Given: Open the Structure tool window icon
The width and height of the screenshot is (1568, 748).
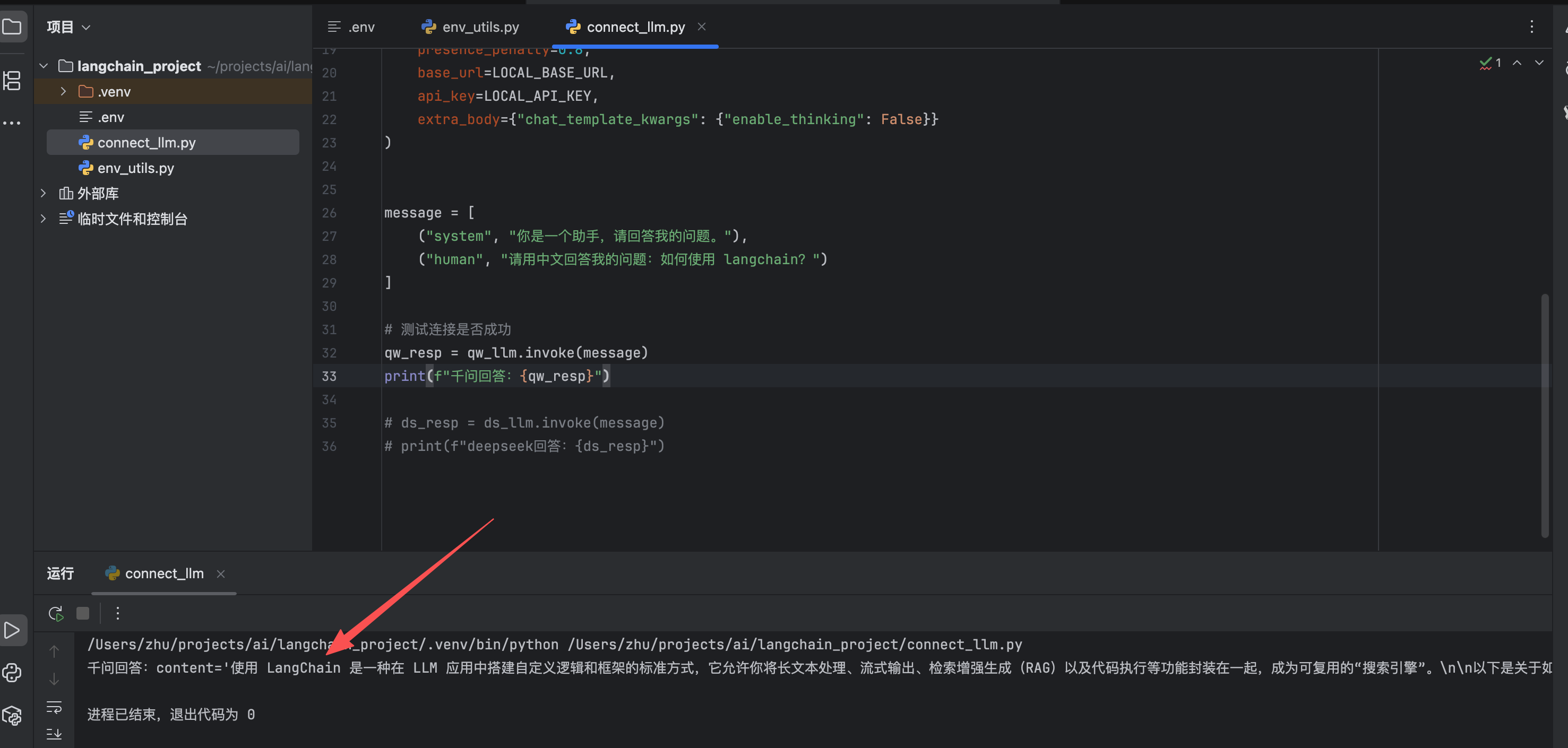Looking at the screenshot, I should [12, 80].
